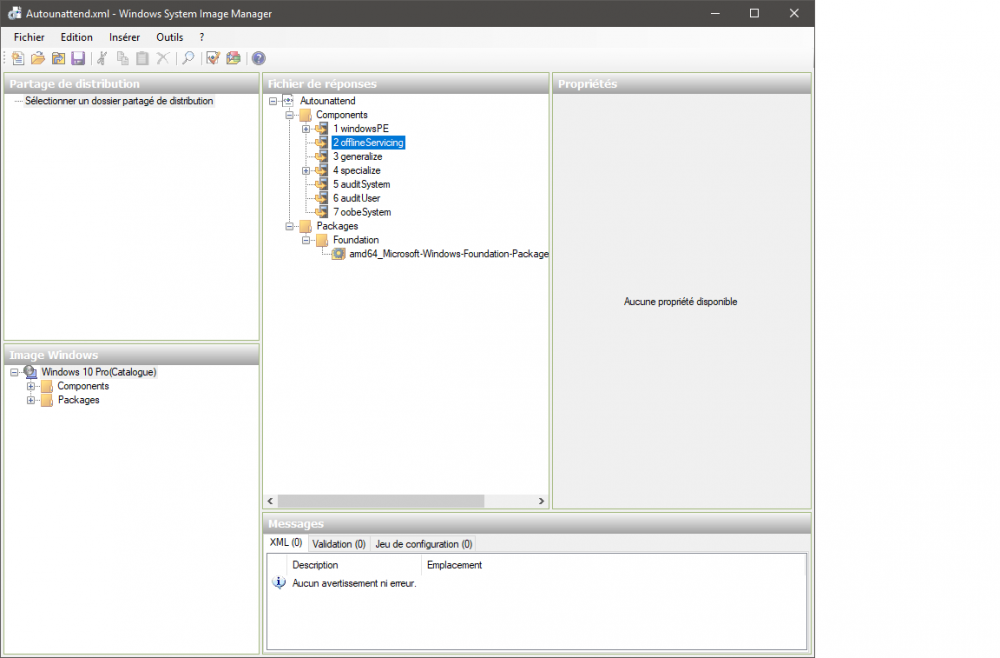Expand the 1 windowsPE node
The width and height of the screenshot is (1000, 658).
[306, 129]
